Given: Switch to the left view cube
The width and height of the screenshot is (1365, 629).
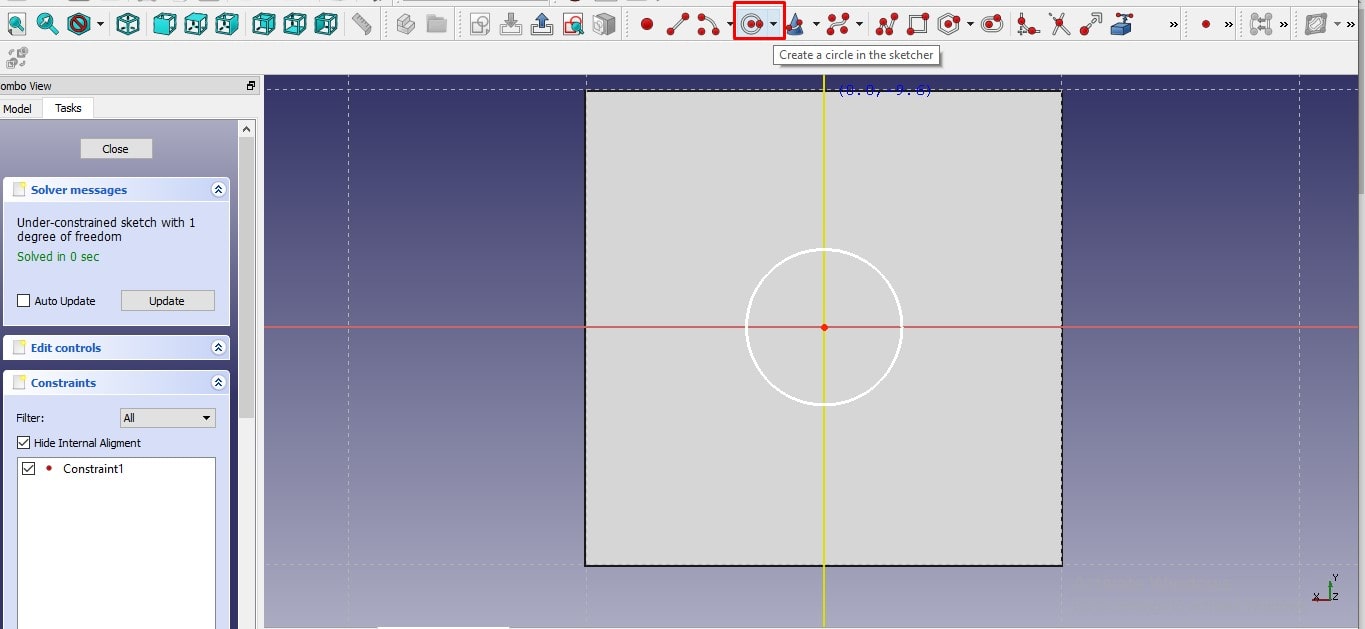Looking at the screenshot, I should click(x=326, y=23).
